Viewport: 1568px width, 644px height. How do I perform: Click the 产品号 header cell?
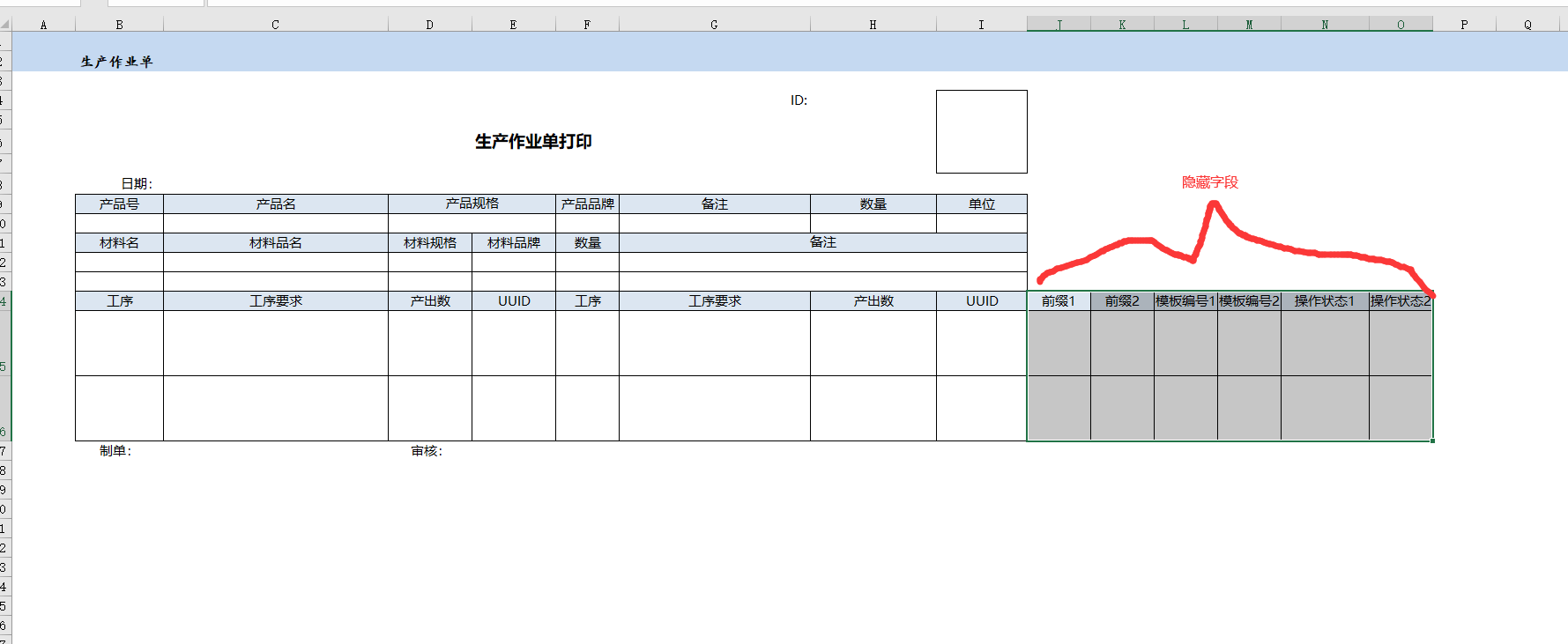(119, 204)
